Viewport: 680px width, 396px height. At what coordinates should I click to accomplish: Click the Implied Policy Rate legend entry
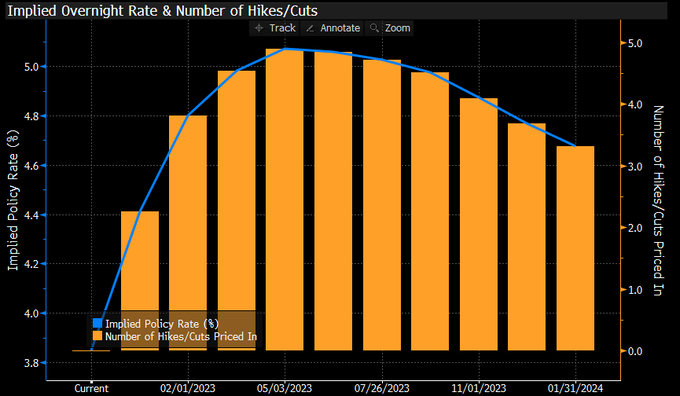(162, 324)
